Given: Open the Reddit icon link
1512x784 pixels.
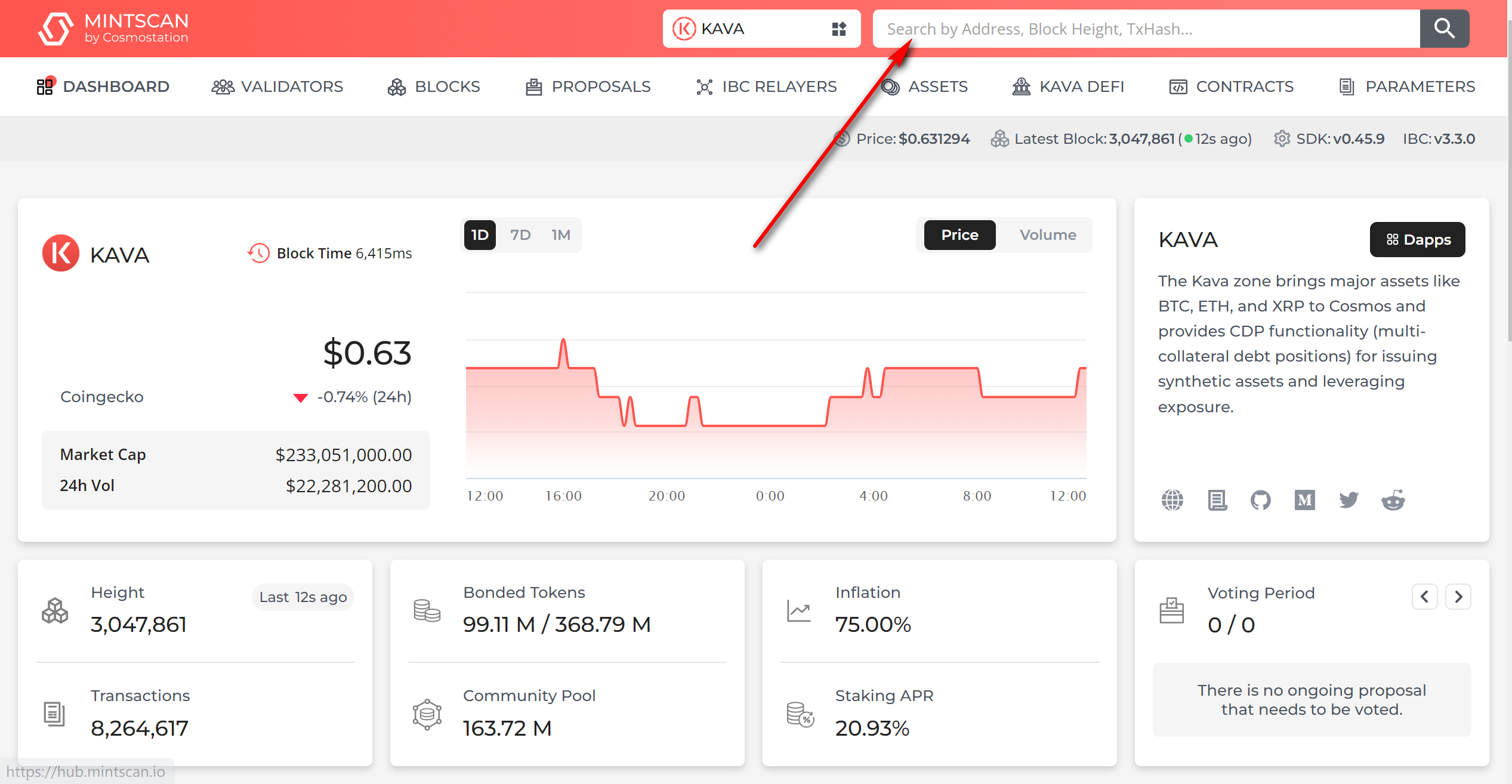Looking at the screenshot, I should pyautogui.click(x=1393, y=500).
